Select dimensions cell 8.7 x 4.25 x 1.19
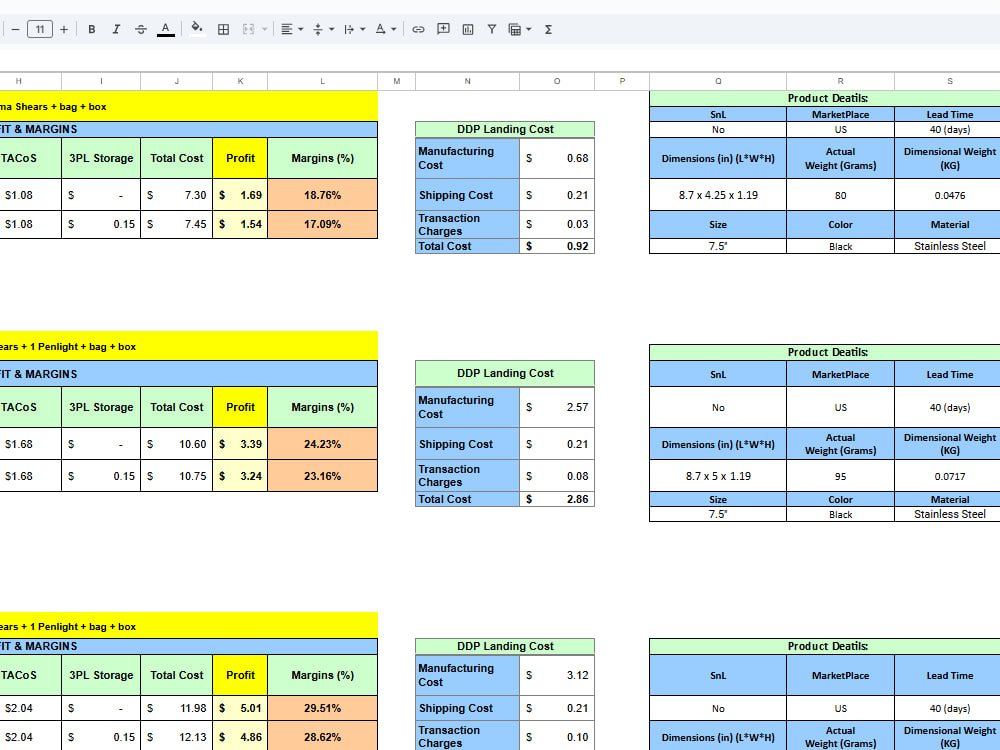1000x750 pixels. click(x=718, y=195)
